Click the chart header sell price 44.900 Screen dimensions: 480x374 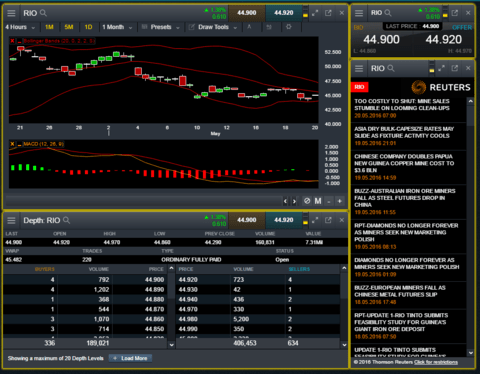coord(247,13)
